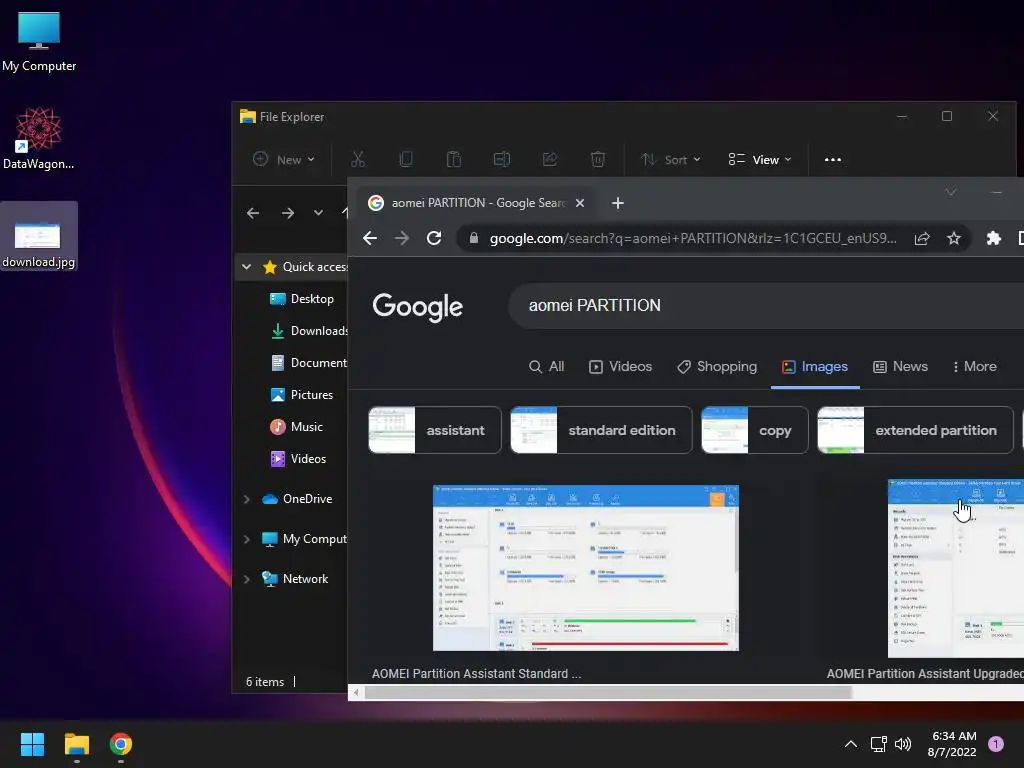The height and width of the screenshot is (768, 1024).
Task: Open notification center badge in the system tray
Action: 995,744
